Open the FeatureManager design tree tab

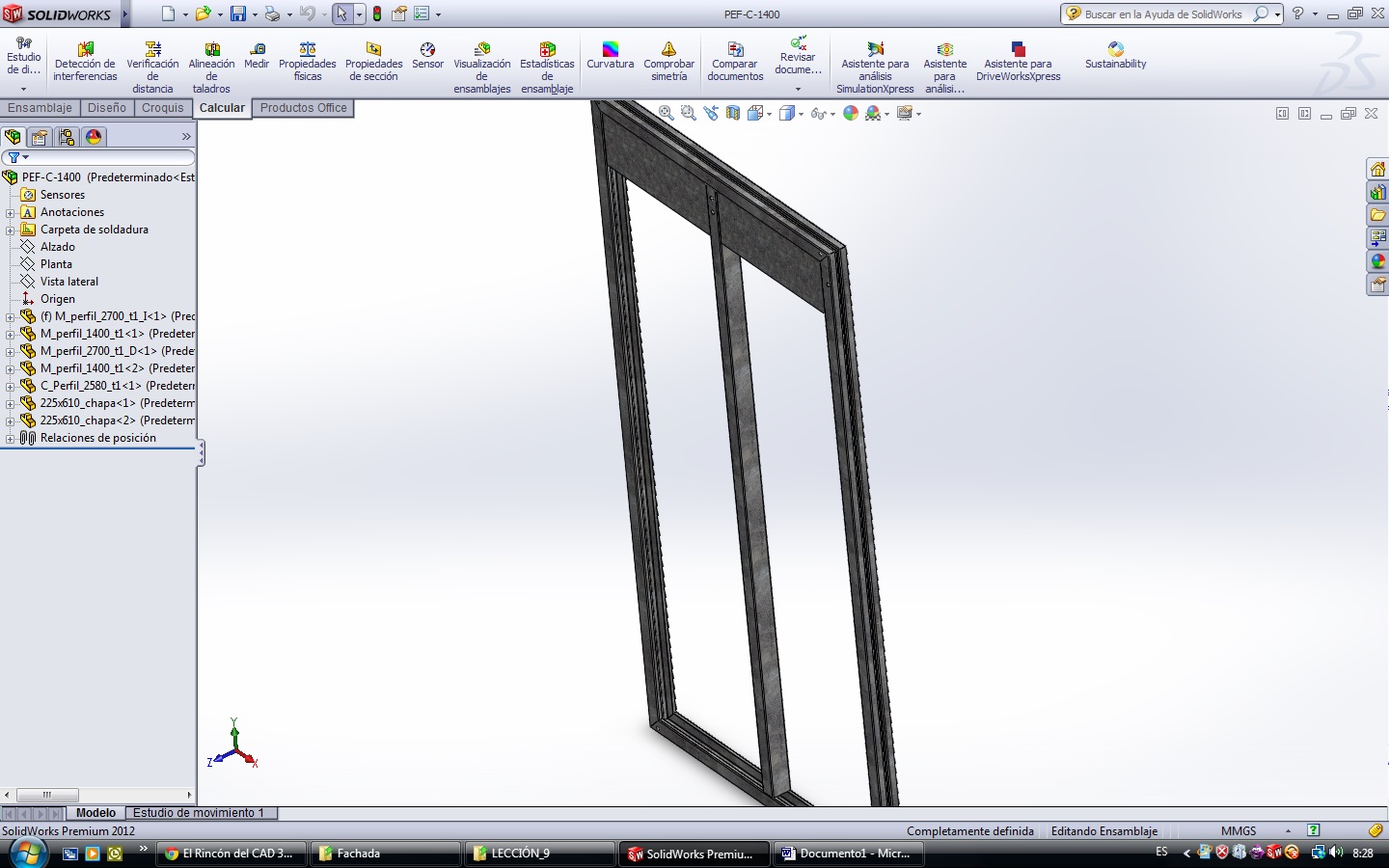pos(13,137)
